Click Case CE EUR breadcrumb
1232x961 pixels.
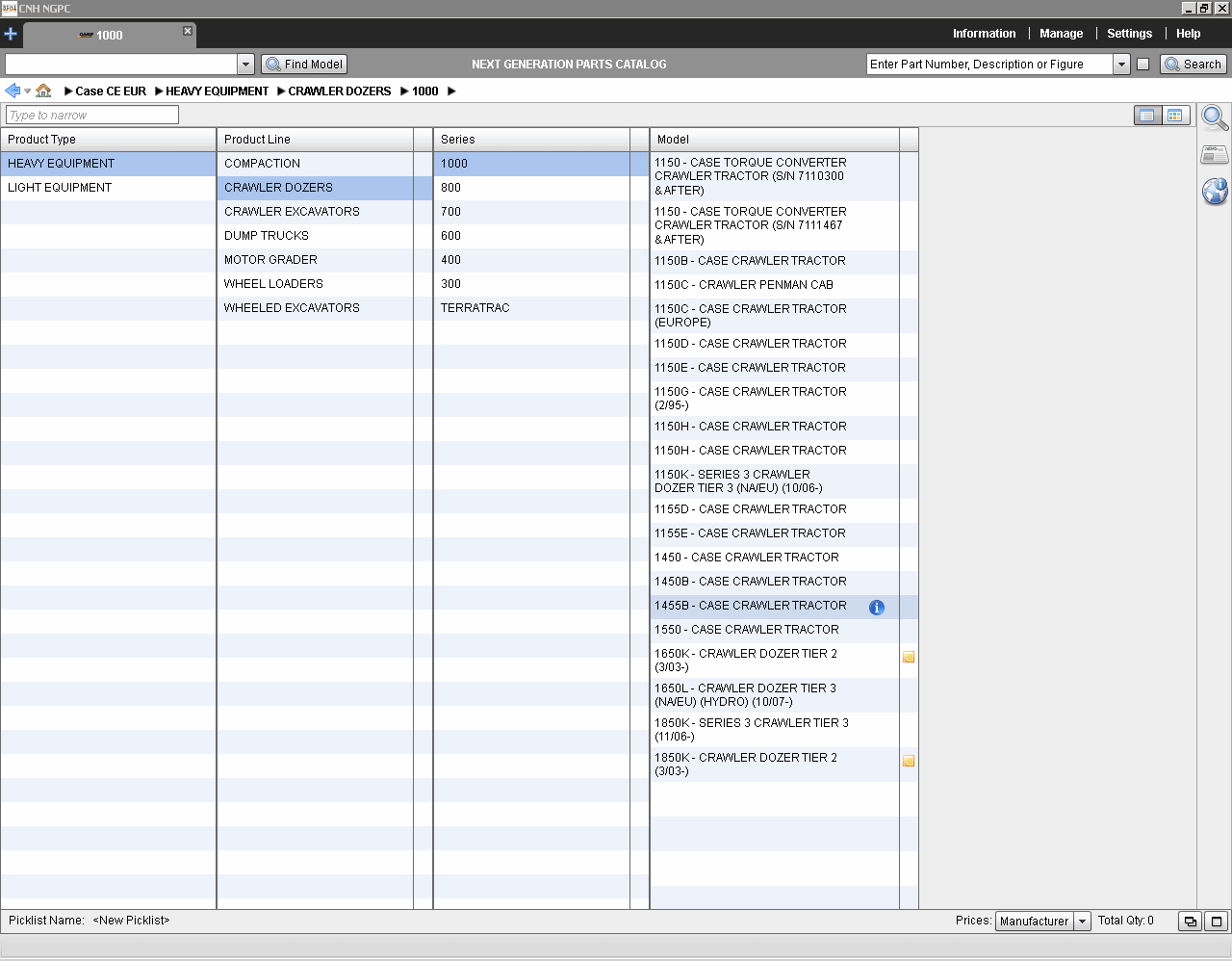[x=111, y=91]
